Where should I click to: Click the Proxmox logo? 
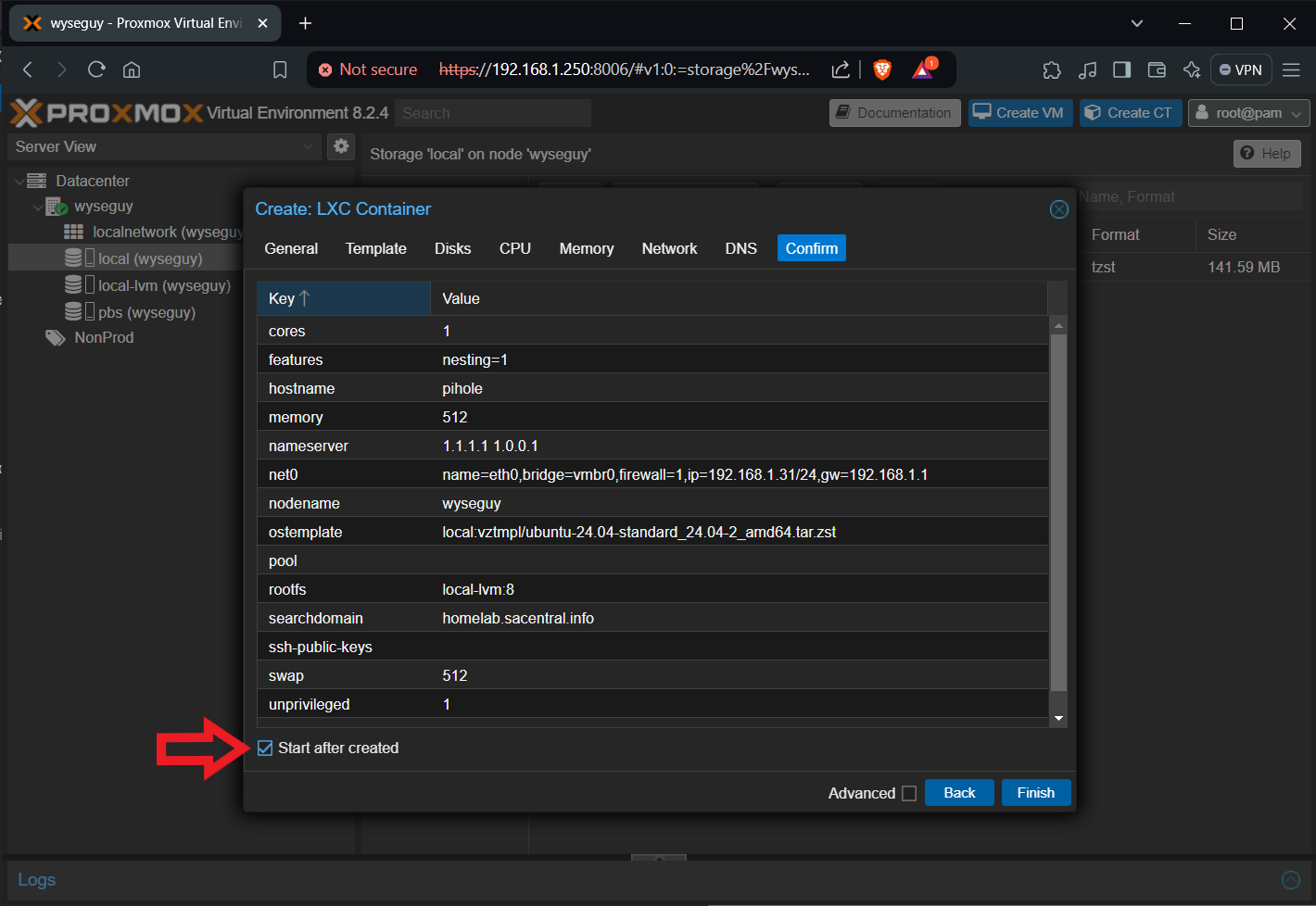(107, 113)
